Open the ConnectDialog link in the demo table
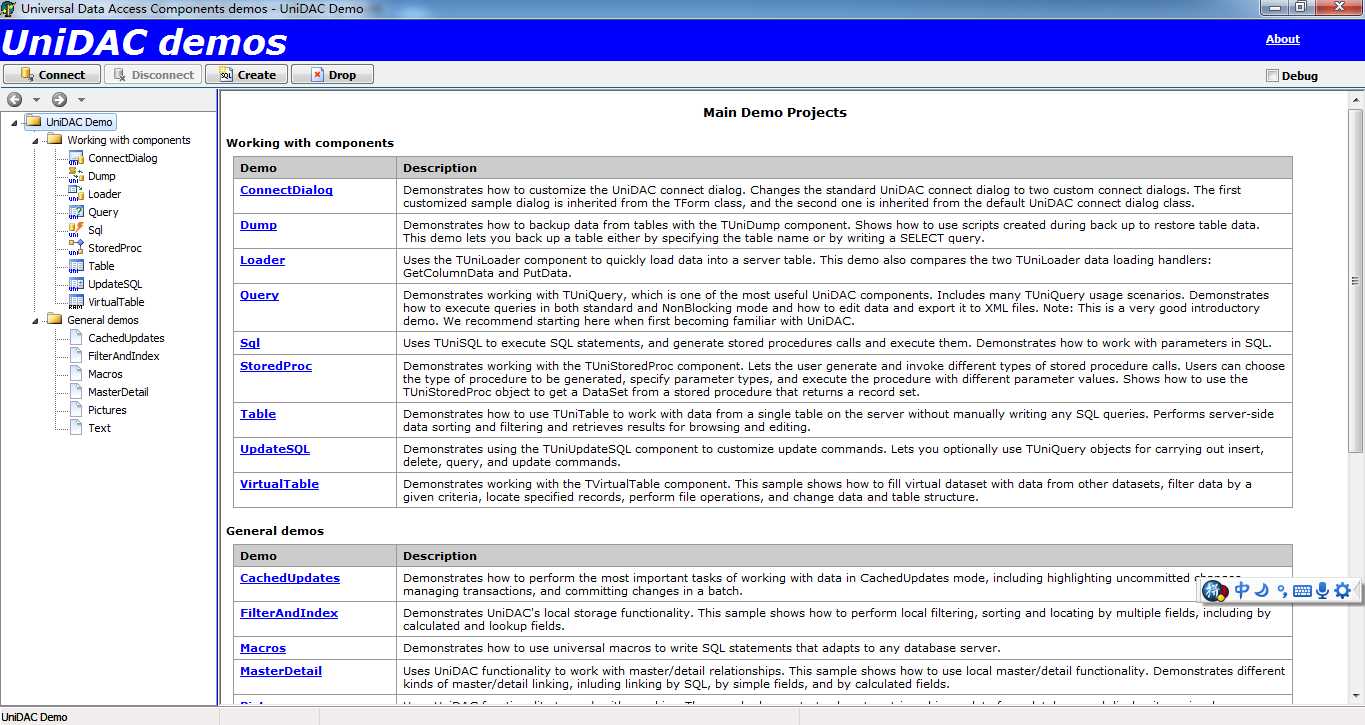This screenshot has width=1365, height=725. click(286, 190)
